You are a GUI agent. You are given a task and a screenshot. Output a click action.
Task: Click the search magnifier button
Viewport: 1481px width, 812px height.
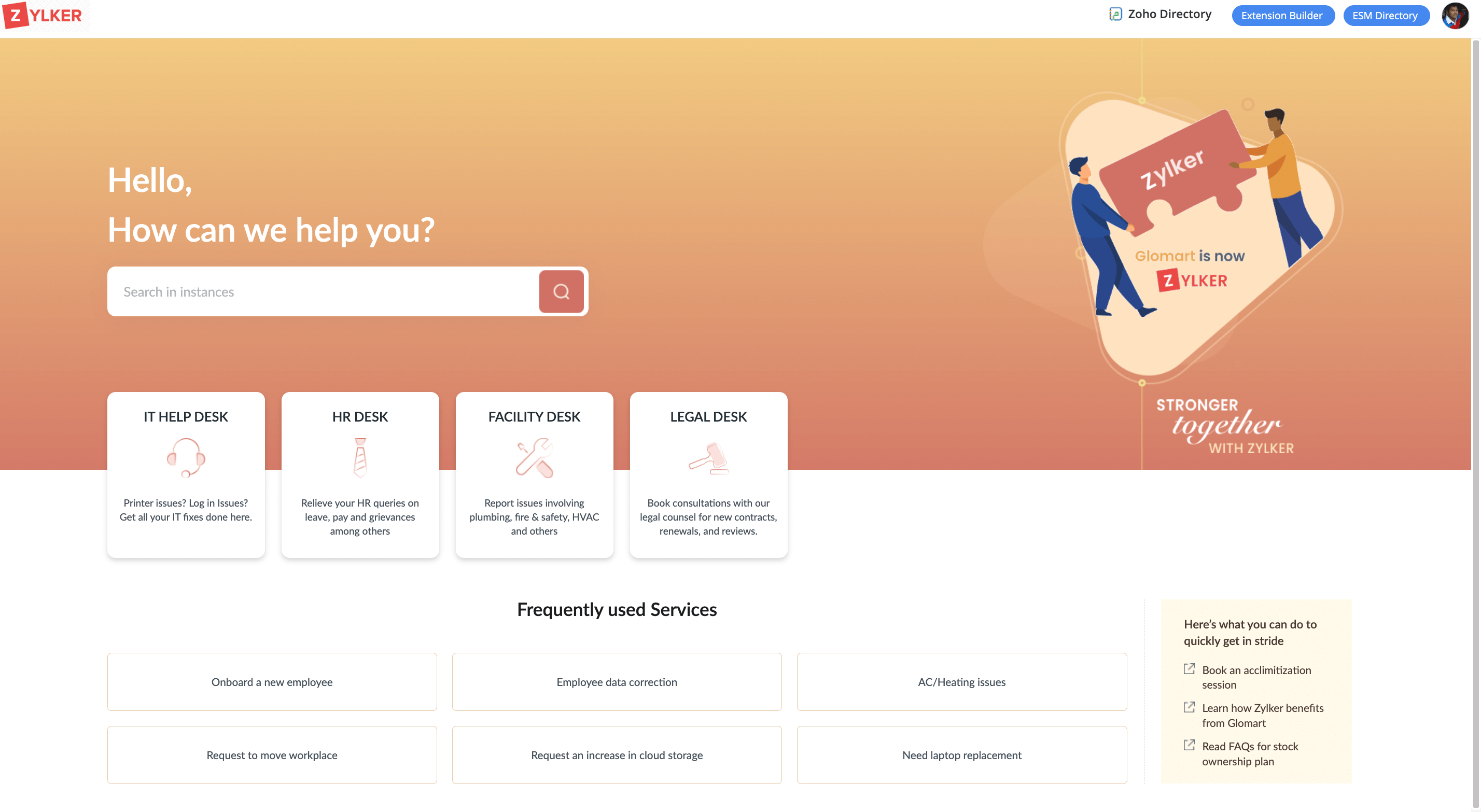tap(561, 290)
